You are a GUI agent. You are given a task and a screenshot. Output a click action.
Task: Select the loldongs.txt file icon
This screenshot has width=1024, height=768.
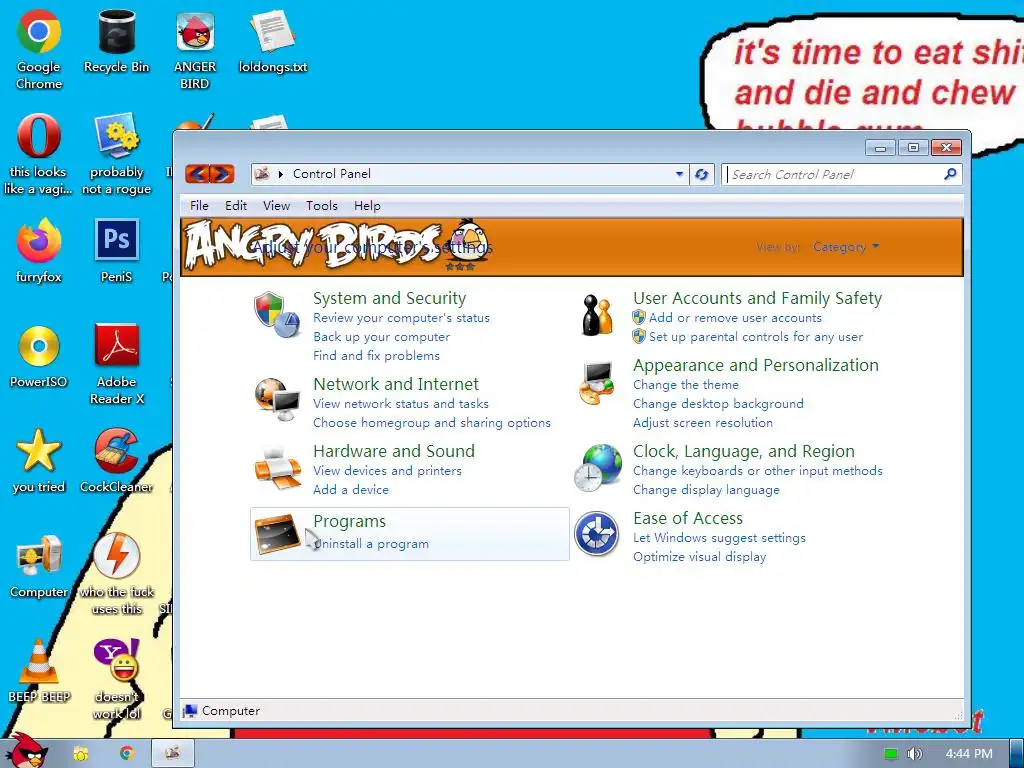point(272,40)
